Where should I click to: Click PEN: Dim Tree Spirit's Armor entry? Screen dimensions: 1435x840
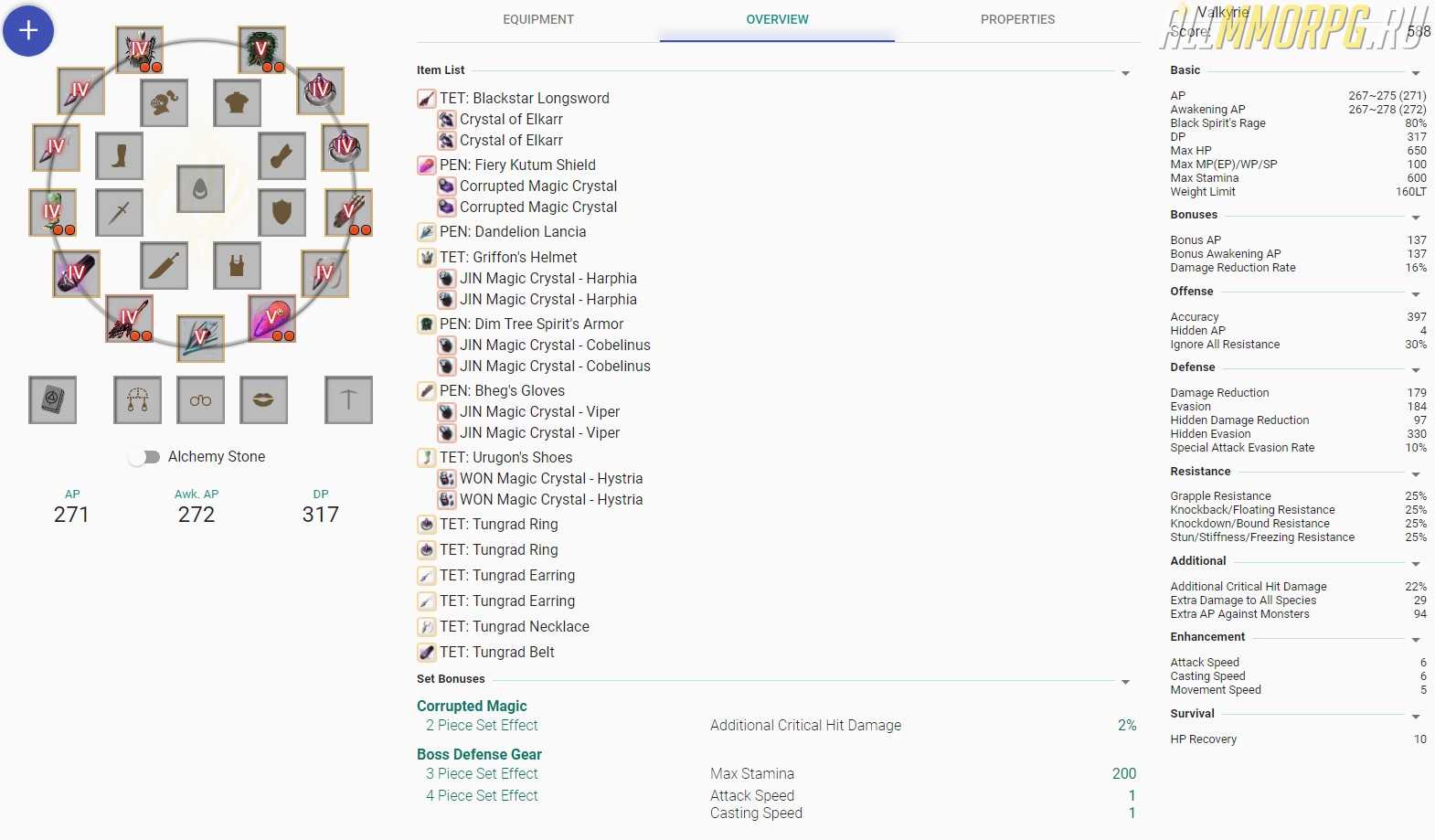point(531,324)
